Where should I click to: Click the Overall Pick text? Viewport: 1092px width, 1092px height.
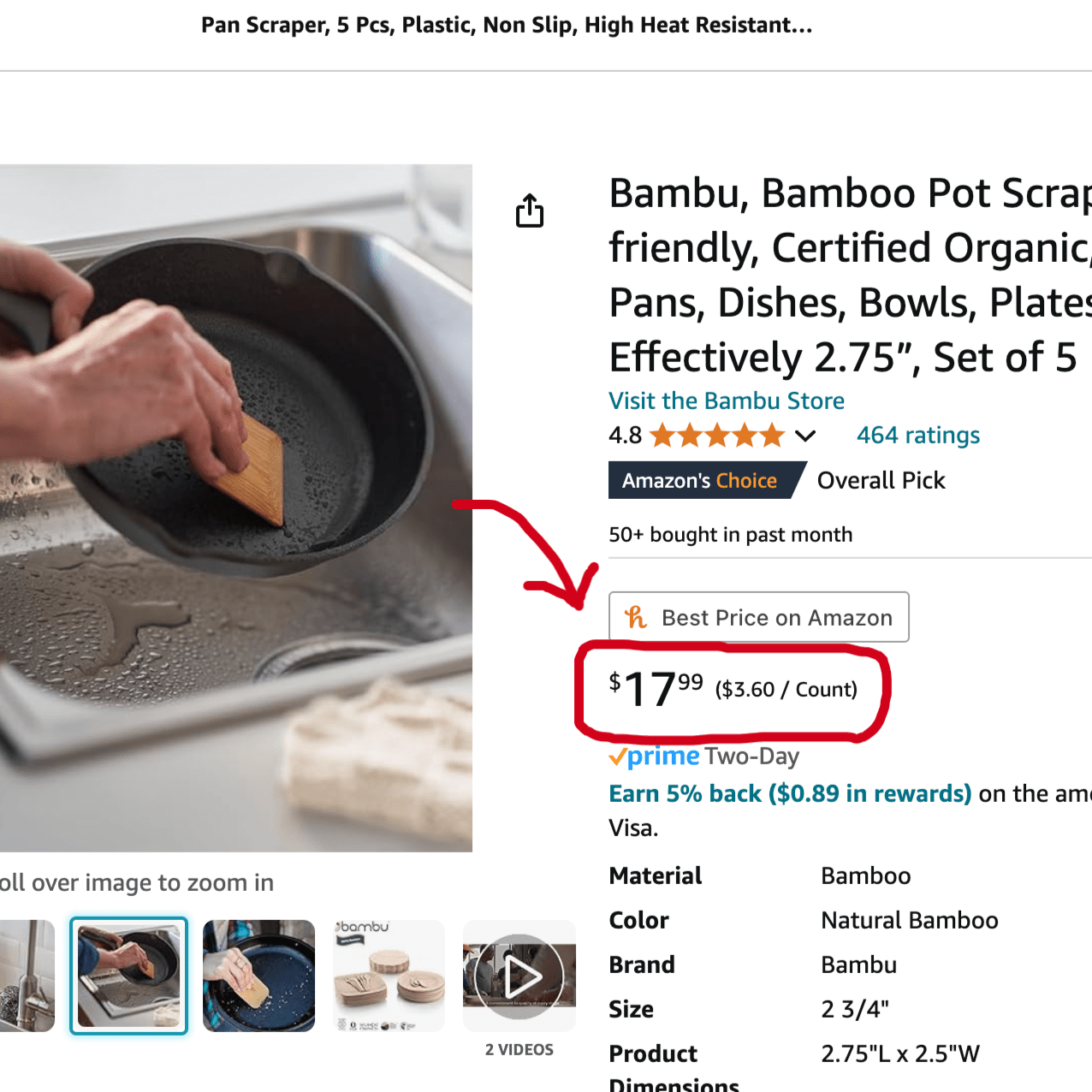[x=881, y=480]
